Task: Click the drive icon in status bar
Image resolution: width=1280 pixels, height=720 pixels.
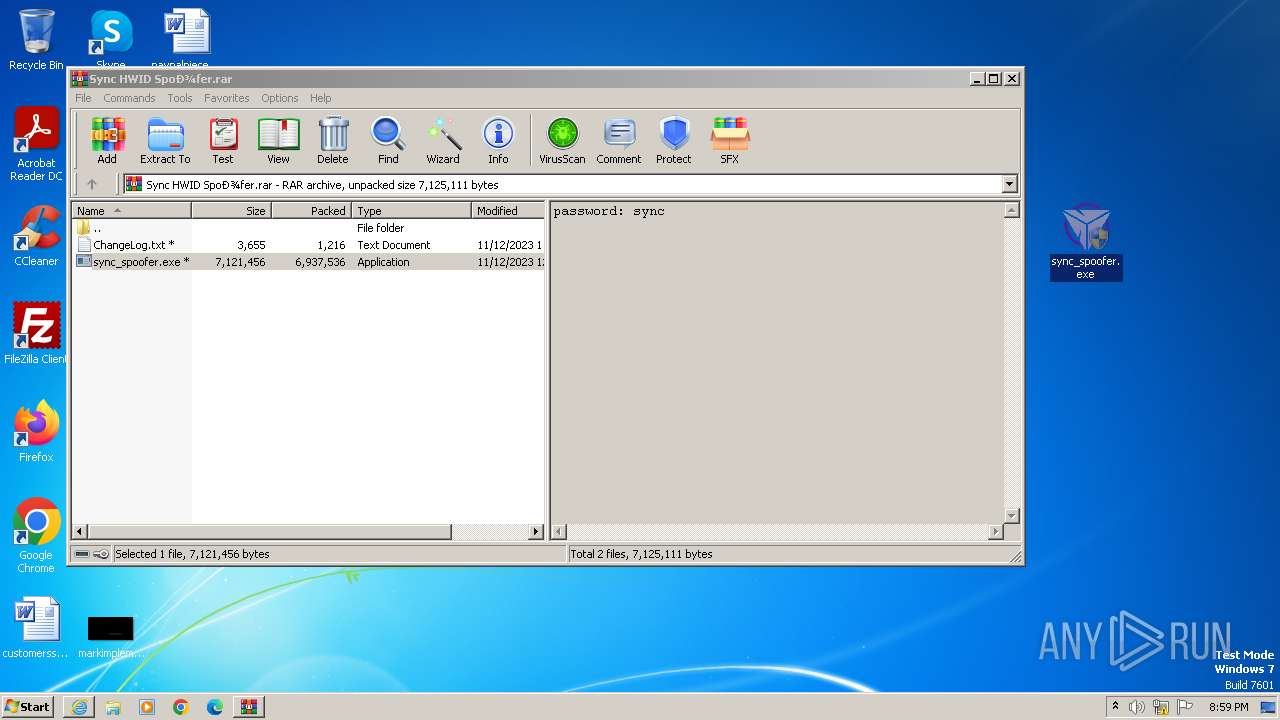Action: point(82,554)
